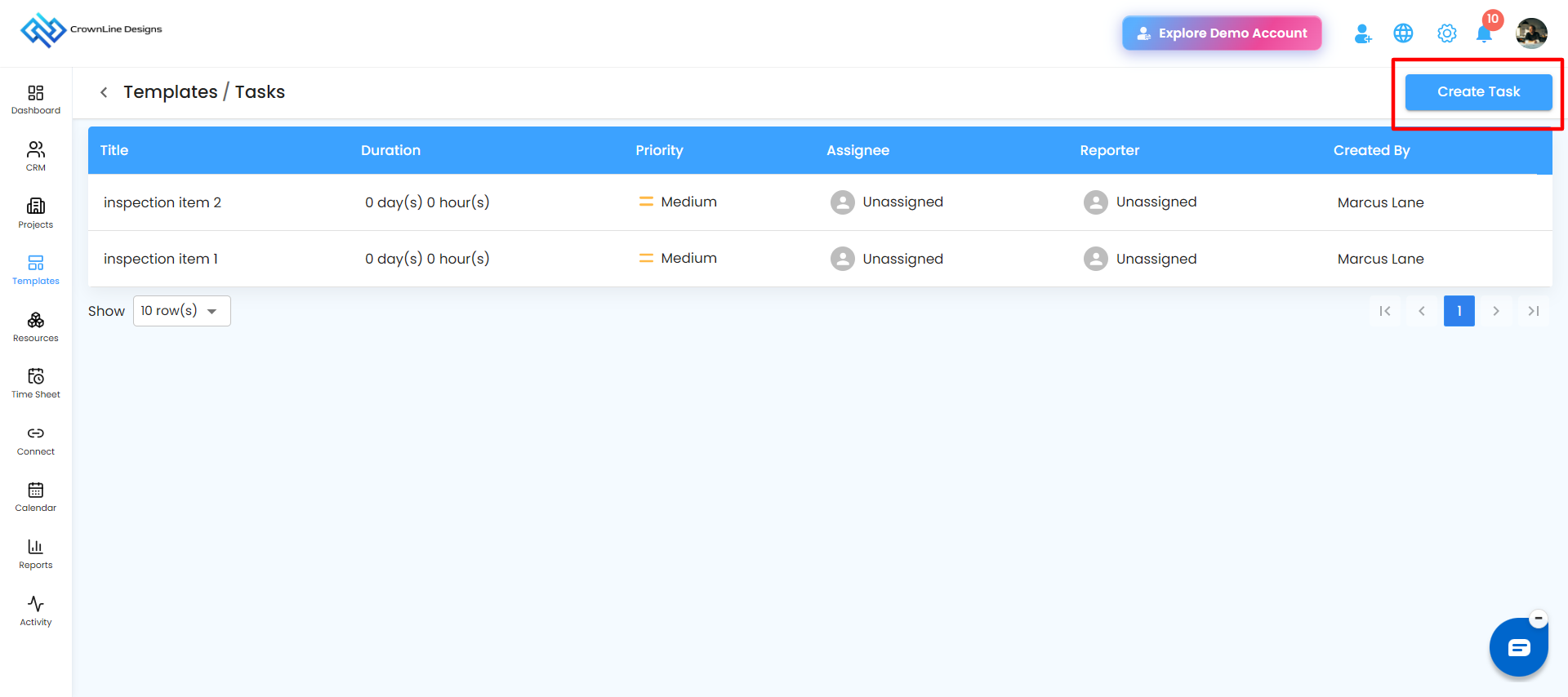Select the Templates sidebar tab
This screenshot has width=1568, height=697.
pyautogui.click(x=36, y=270)
